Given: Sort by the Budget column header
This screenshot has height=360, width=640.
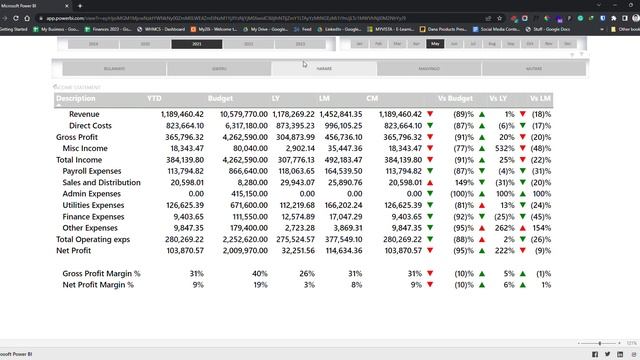Looking at the screenshot, I should tap(220, 98).
